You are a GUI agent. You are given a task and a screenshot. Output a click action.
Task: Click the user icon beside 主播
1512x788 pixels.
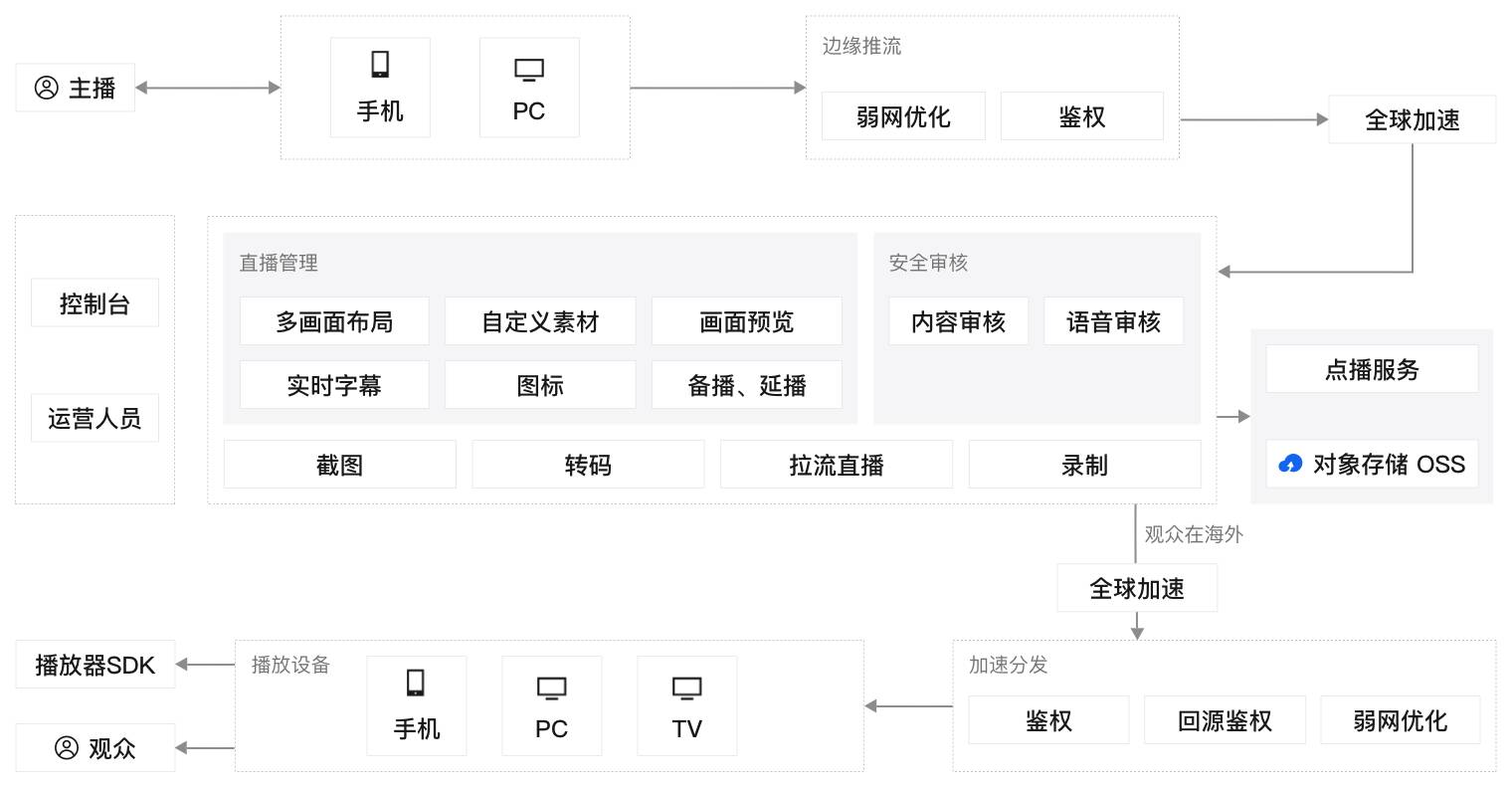47,88
